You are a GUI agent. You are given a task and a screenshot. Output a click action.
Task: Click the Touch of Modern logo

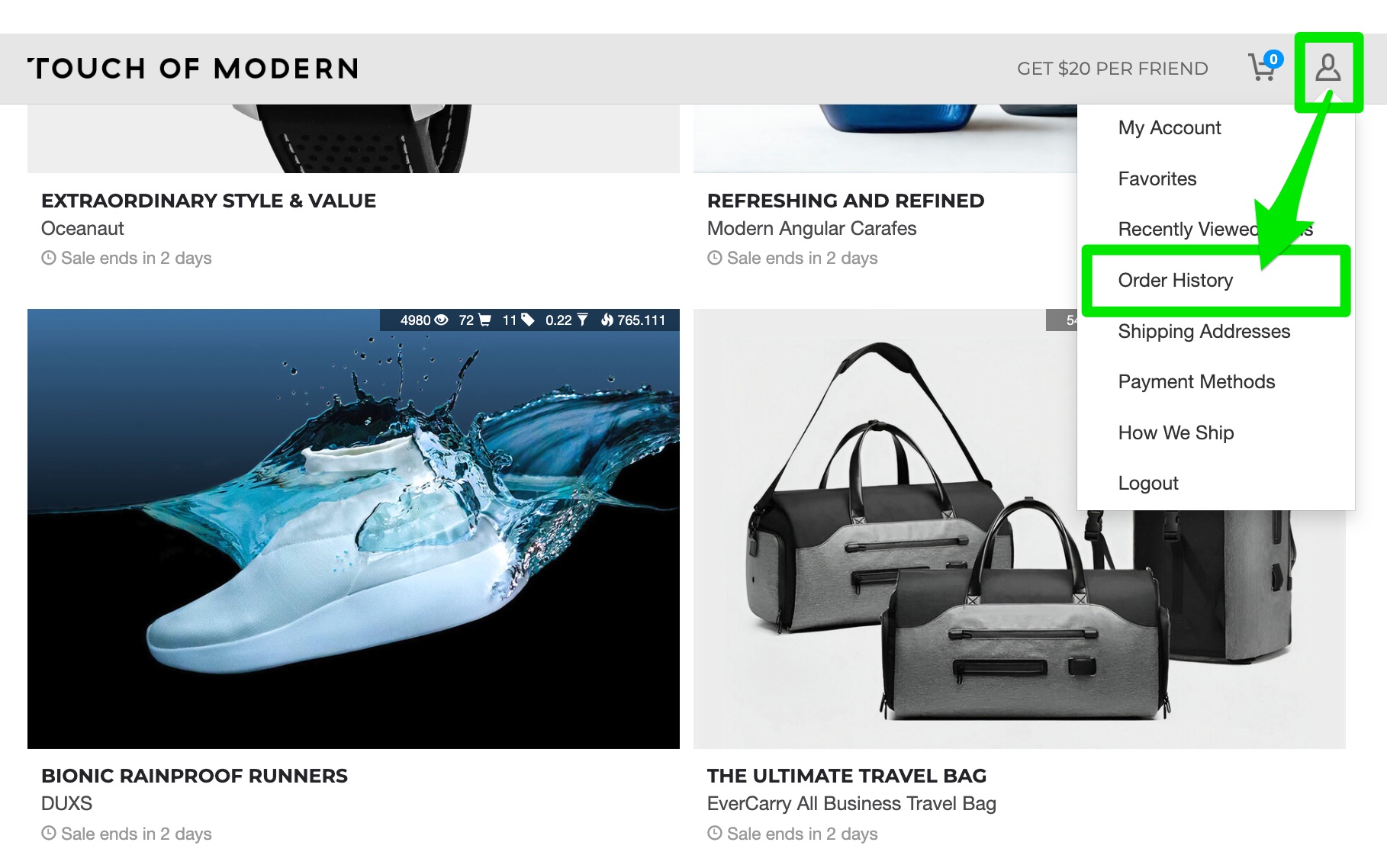tap(193, 69)
